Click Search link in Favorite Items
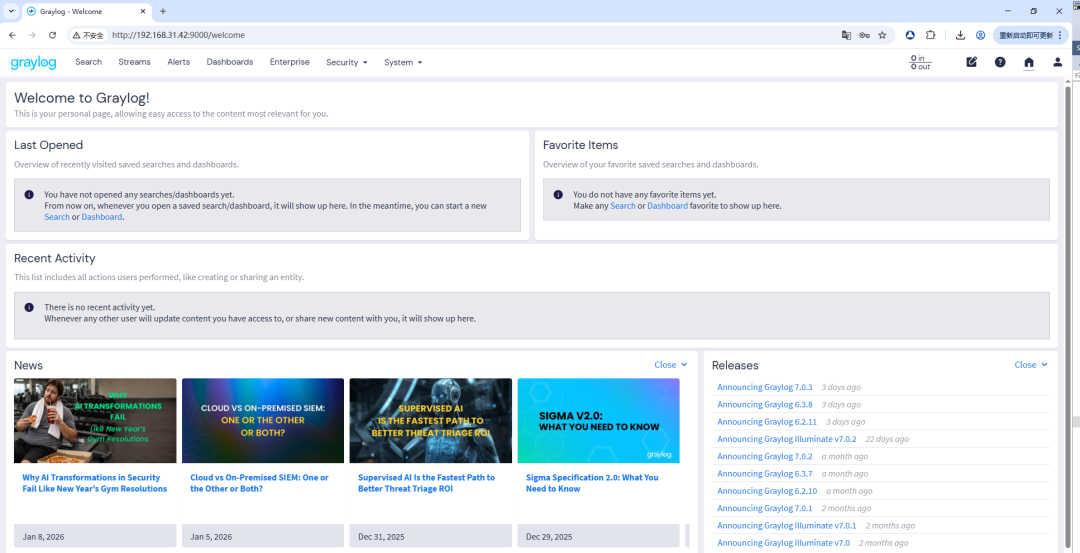Viewport: 1080px width, 553px height. (623, 206)
